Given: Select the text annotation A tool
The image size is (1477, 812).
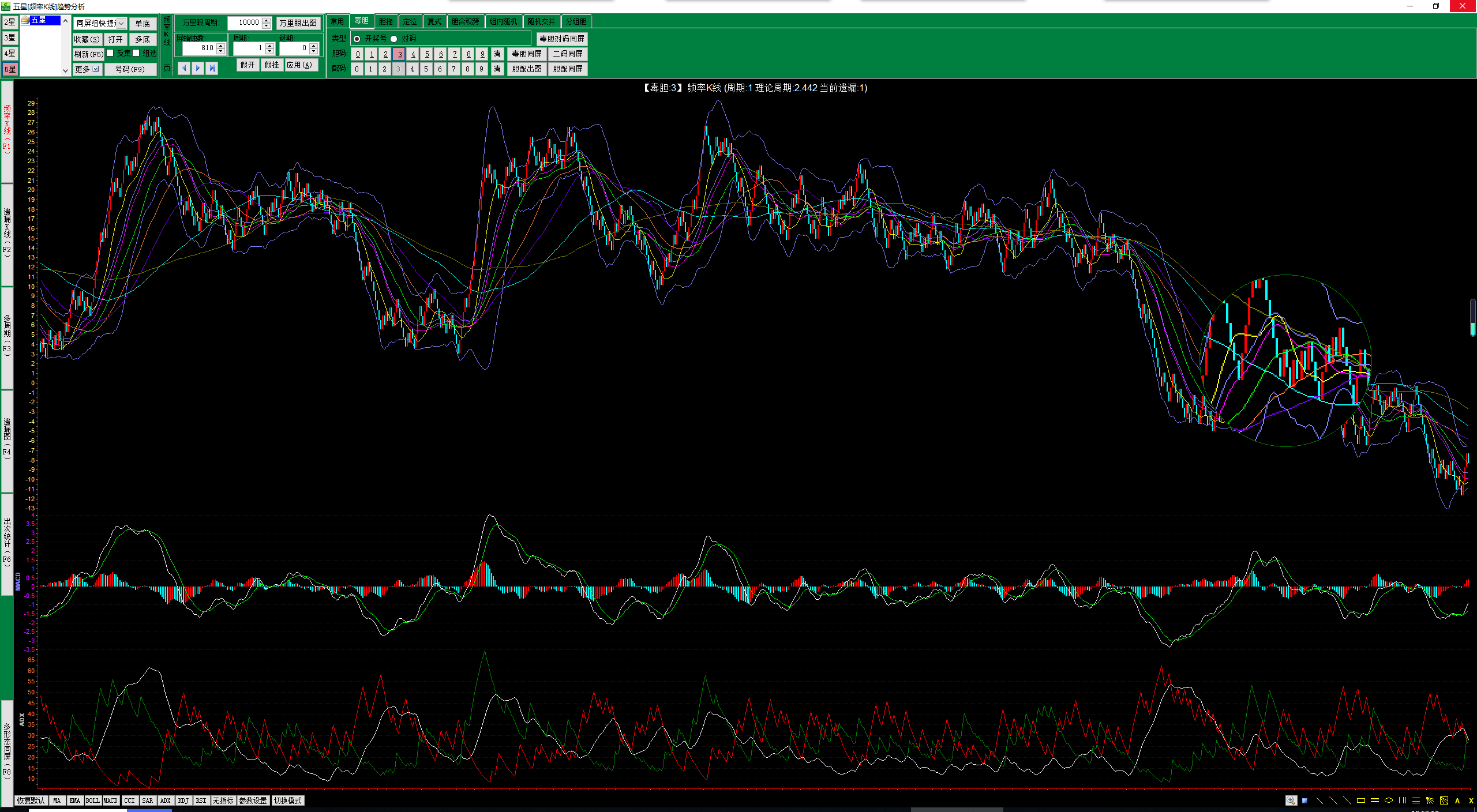Looking at the screenshot, I should (1457, 800).
